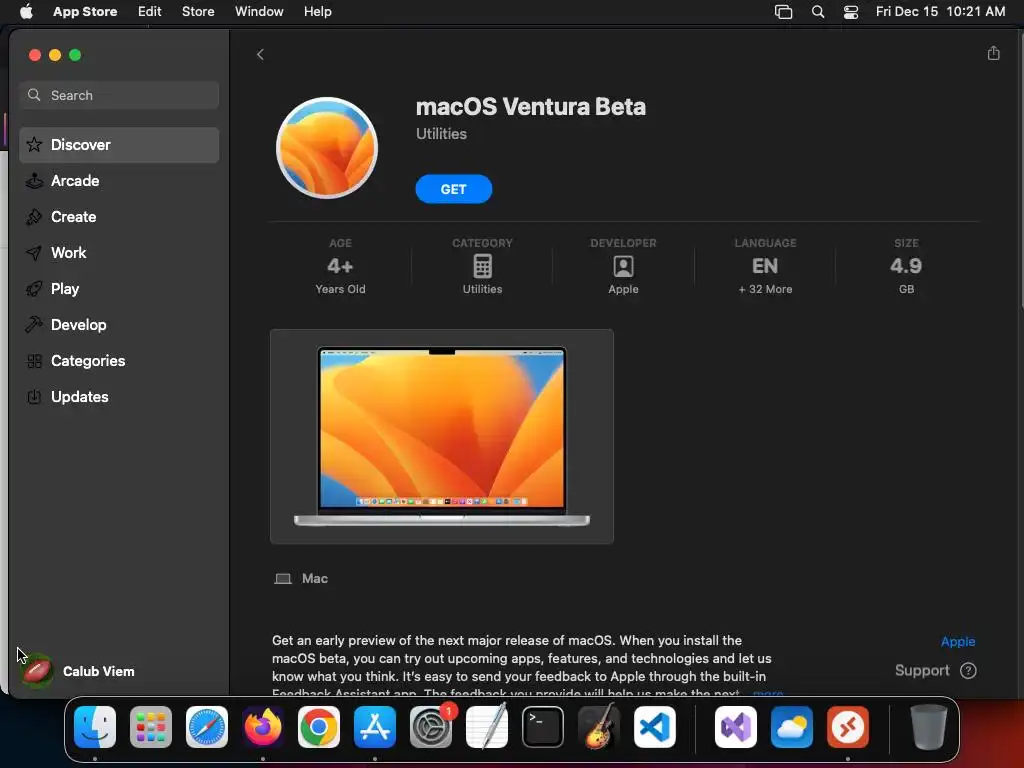Click the Support link
This screenshot has width=1024, height=768.
click(921, 671)
